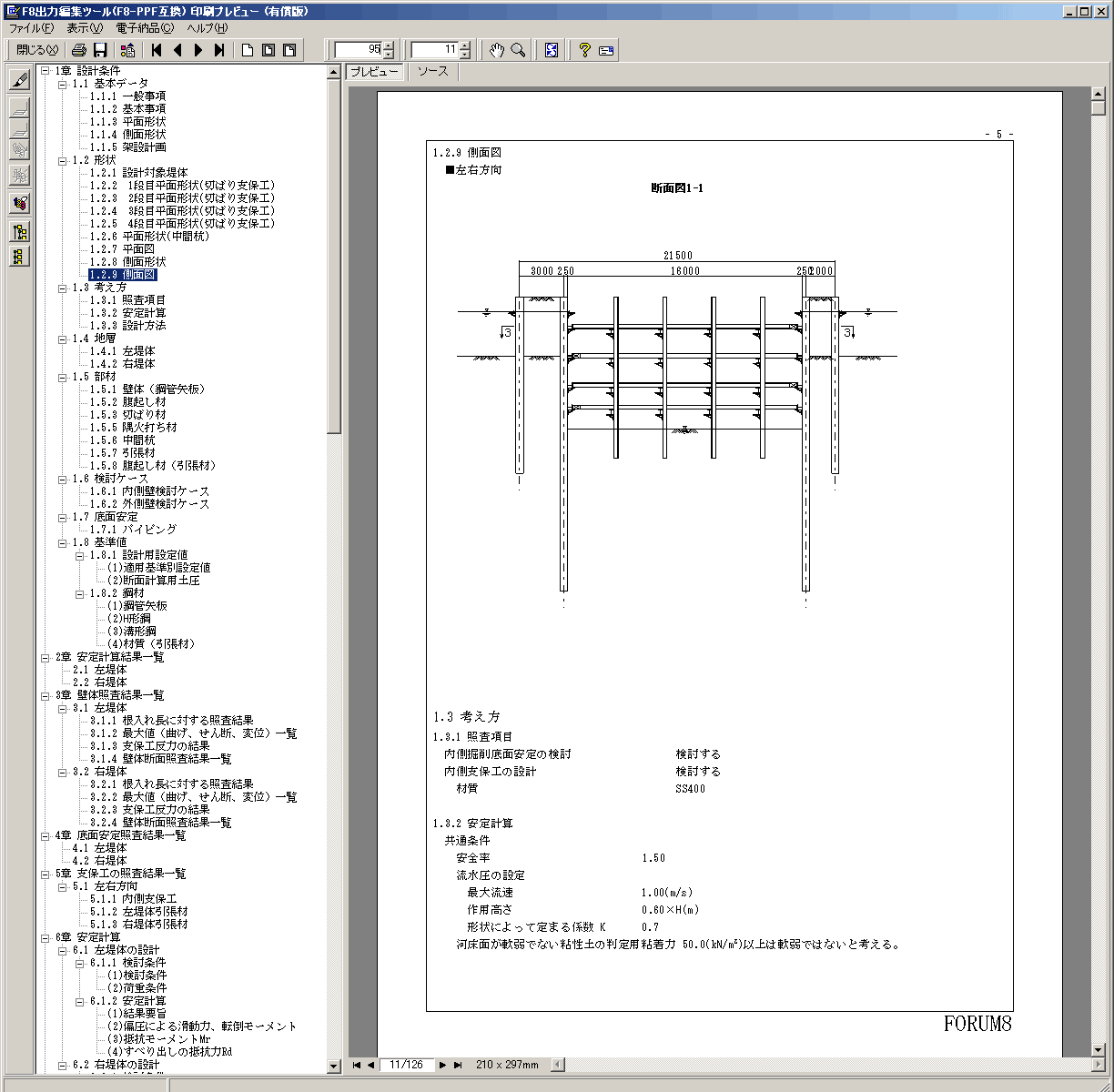Select tree item 1.2.9 側面図
The width and height of the screenshot is (1114, 1092).
click(123, 274)
